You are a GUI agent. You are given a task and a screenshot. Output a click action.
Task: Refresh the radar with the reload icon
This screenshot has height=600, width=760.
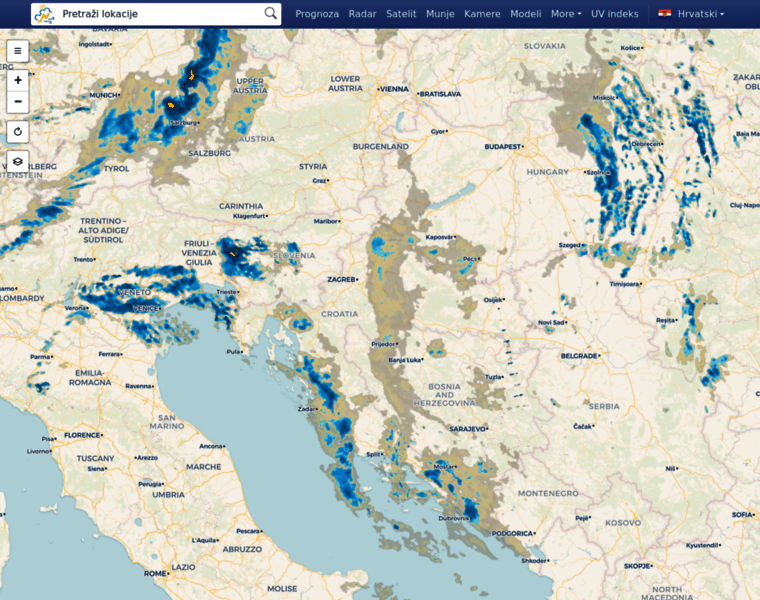(18, 132)
